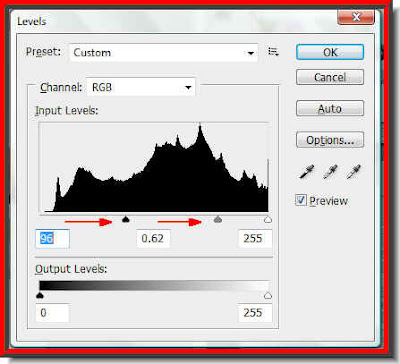Screen dimensions: 400x364
Task: Click the input highlight field showing 255
Action: click(255, 238)
